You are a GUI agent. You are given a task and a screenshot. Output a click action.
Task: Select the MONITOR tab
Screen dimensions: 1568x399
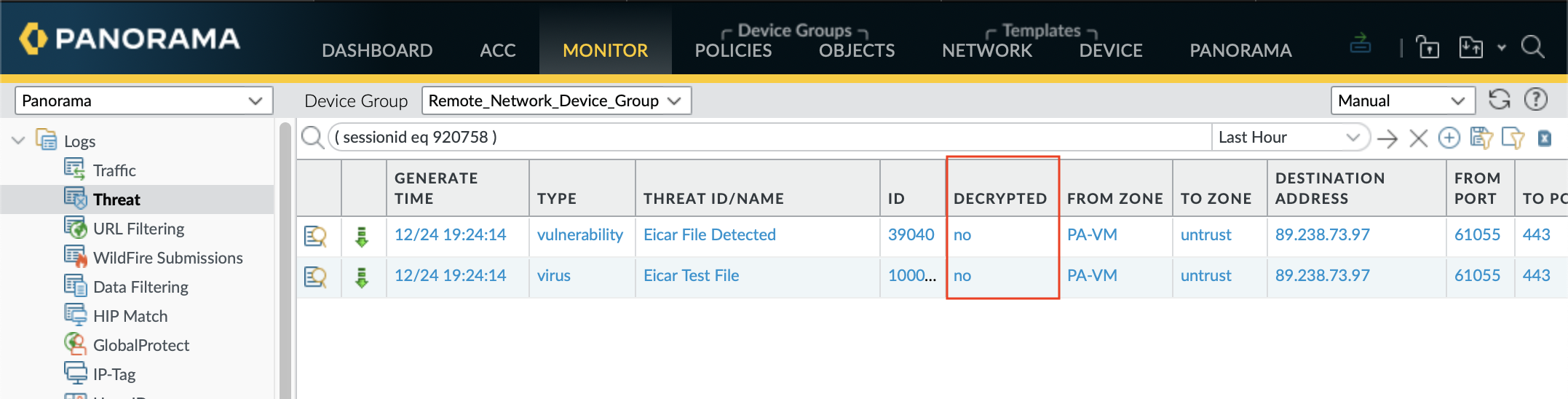coord(605,50)
